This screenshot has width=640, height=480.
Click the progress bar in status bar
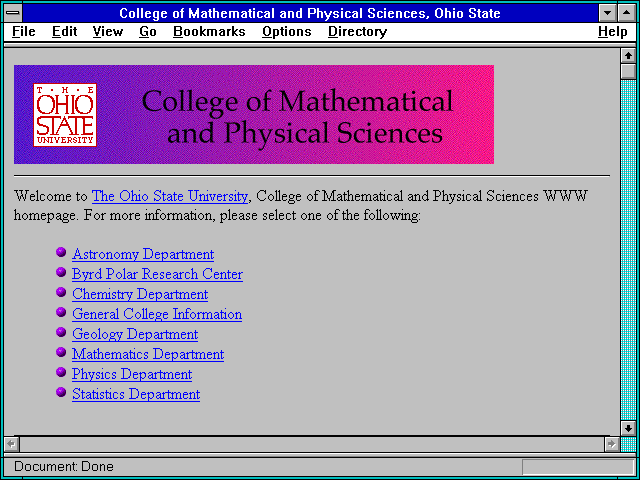(578, 467)
